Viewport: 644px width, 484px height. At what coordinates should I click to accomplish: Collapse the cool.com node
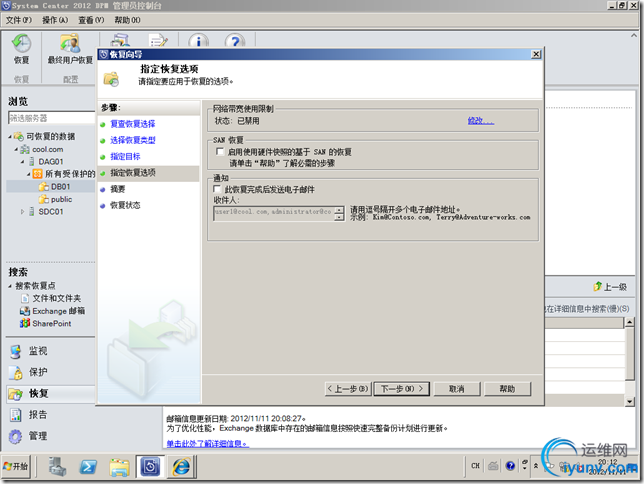16,150
